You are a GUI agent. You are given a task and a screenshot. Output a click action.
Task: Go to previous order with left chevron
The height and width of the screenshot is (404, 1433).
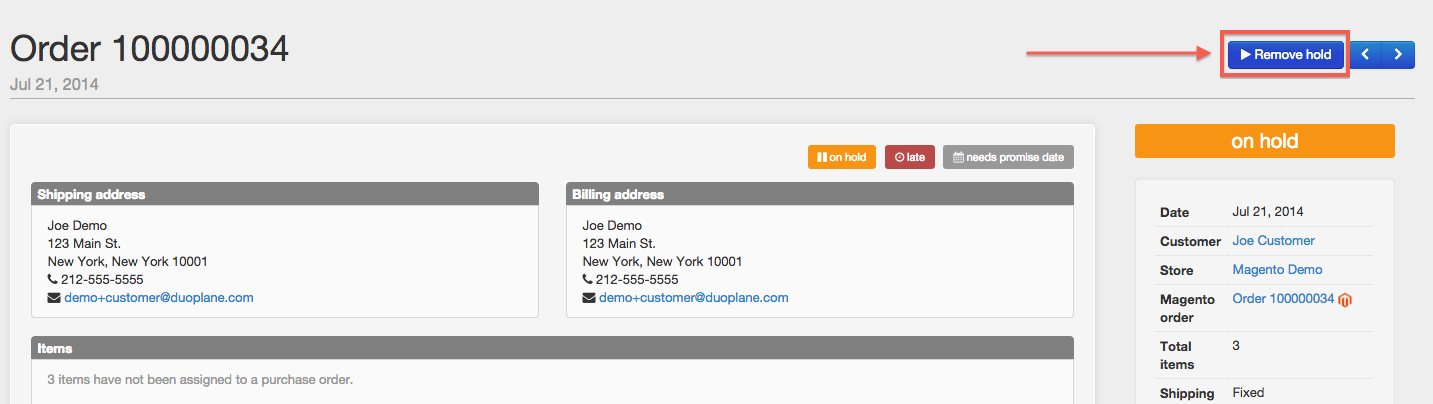pyautogui.click(x=1366, y=55)
